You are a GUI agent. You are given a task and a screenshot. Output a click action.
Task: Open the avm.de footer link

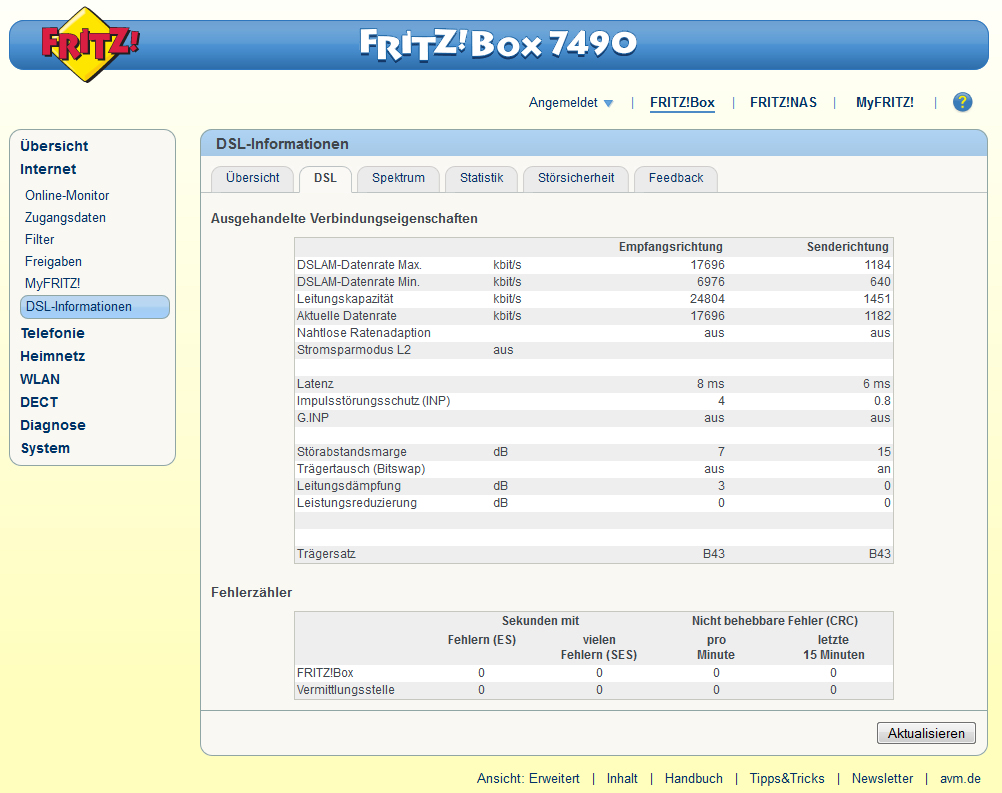point(960,778)
